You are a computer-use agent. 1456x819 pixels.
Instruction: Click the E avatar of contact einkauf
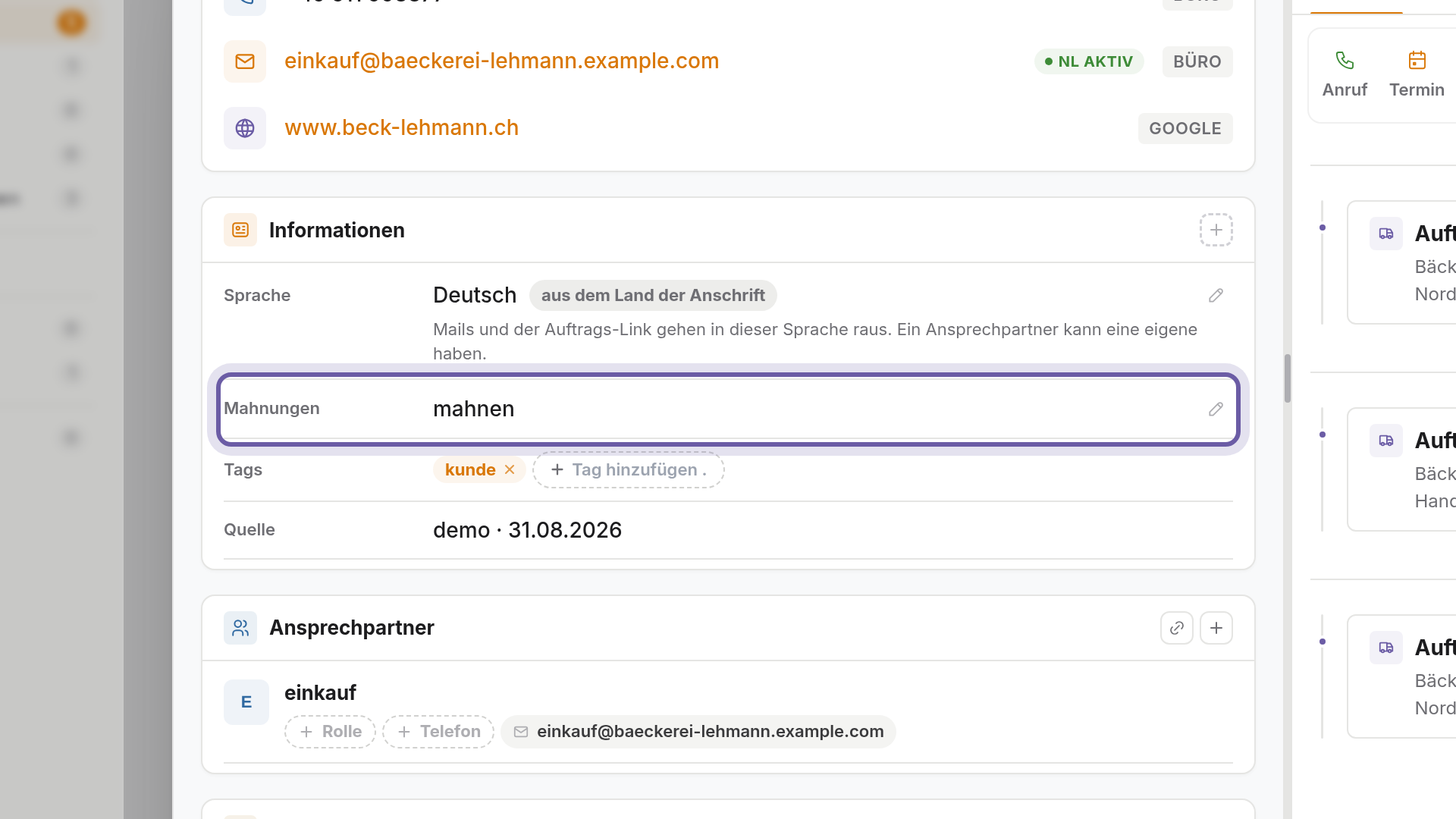(x=246, y=702)
